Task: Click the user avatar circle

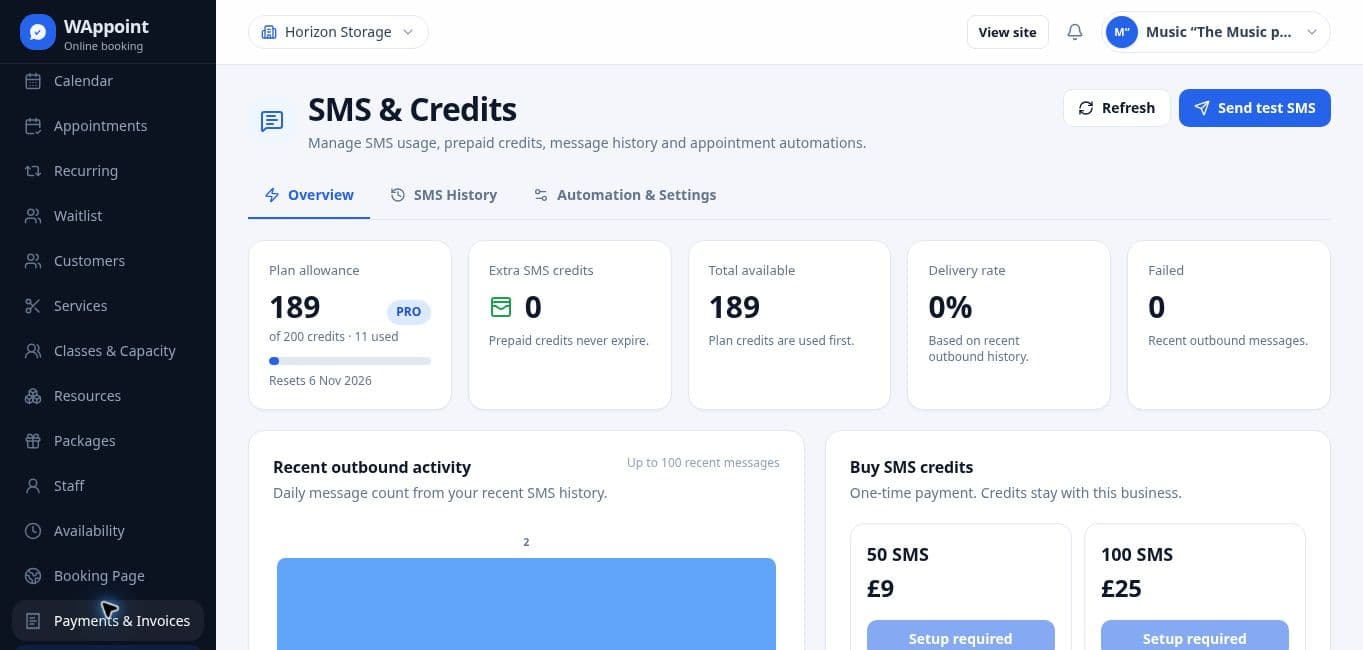Action: click(x=1122, y=32)
